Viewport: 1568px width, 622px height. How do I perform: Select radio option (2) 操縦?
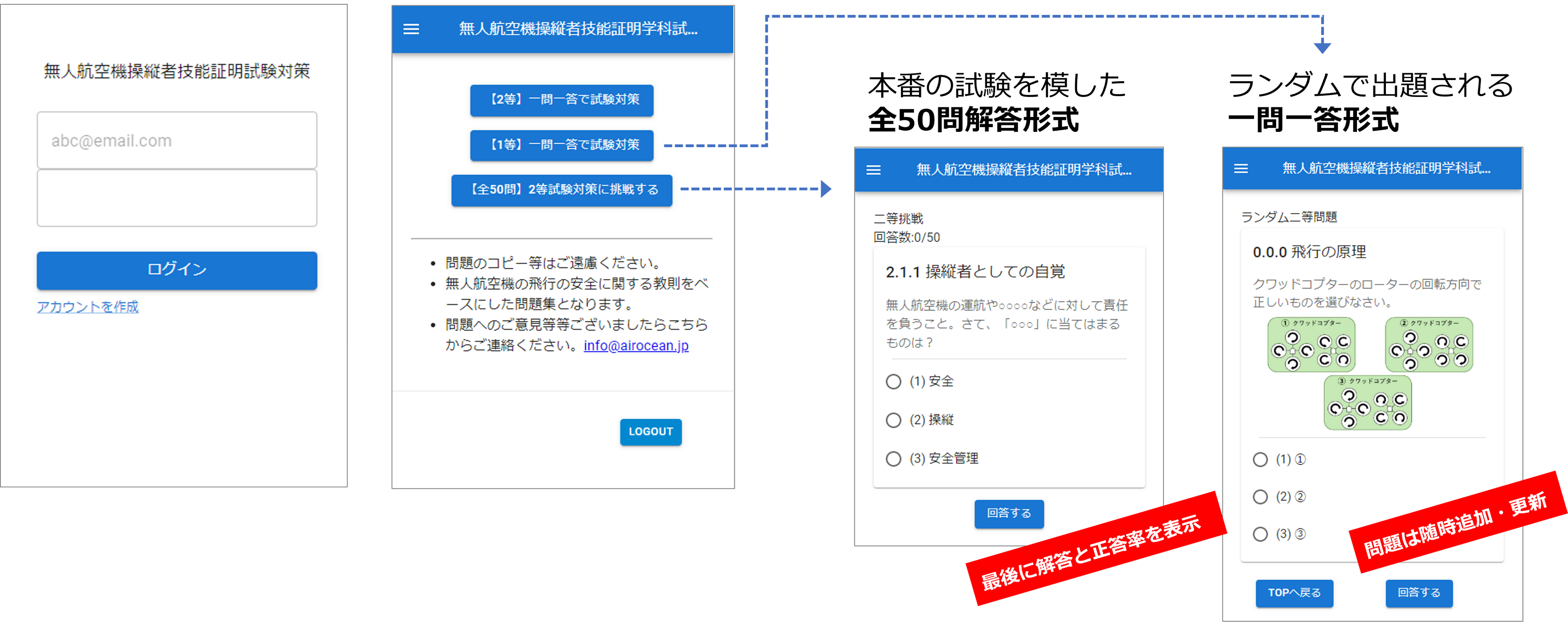(894, 420)
